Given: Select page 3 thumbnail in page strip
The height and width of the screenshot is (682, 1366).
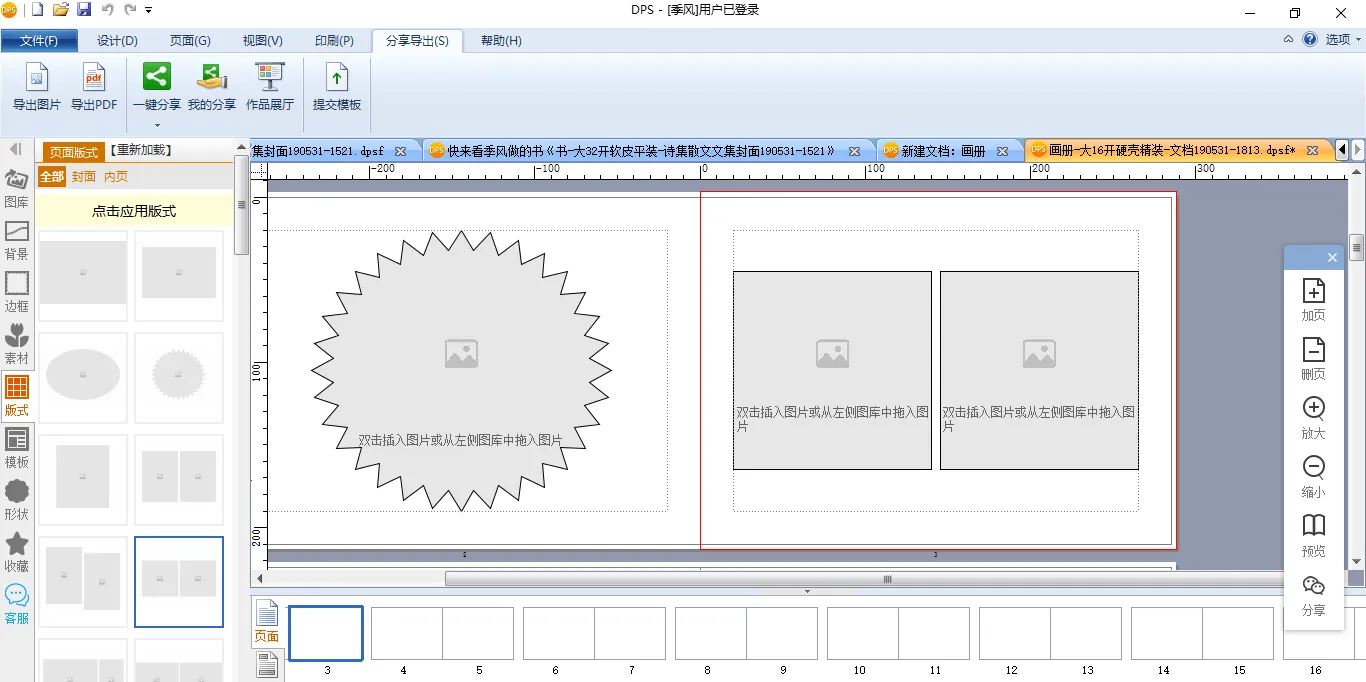Looking at the screenshot, I should 326,633.
